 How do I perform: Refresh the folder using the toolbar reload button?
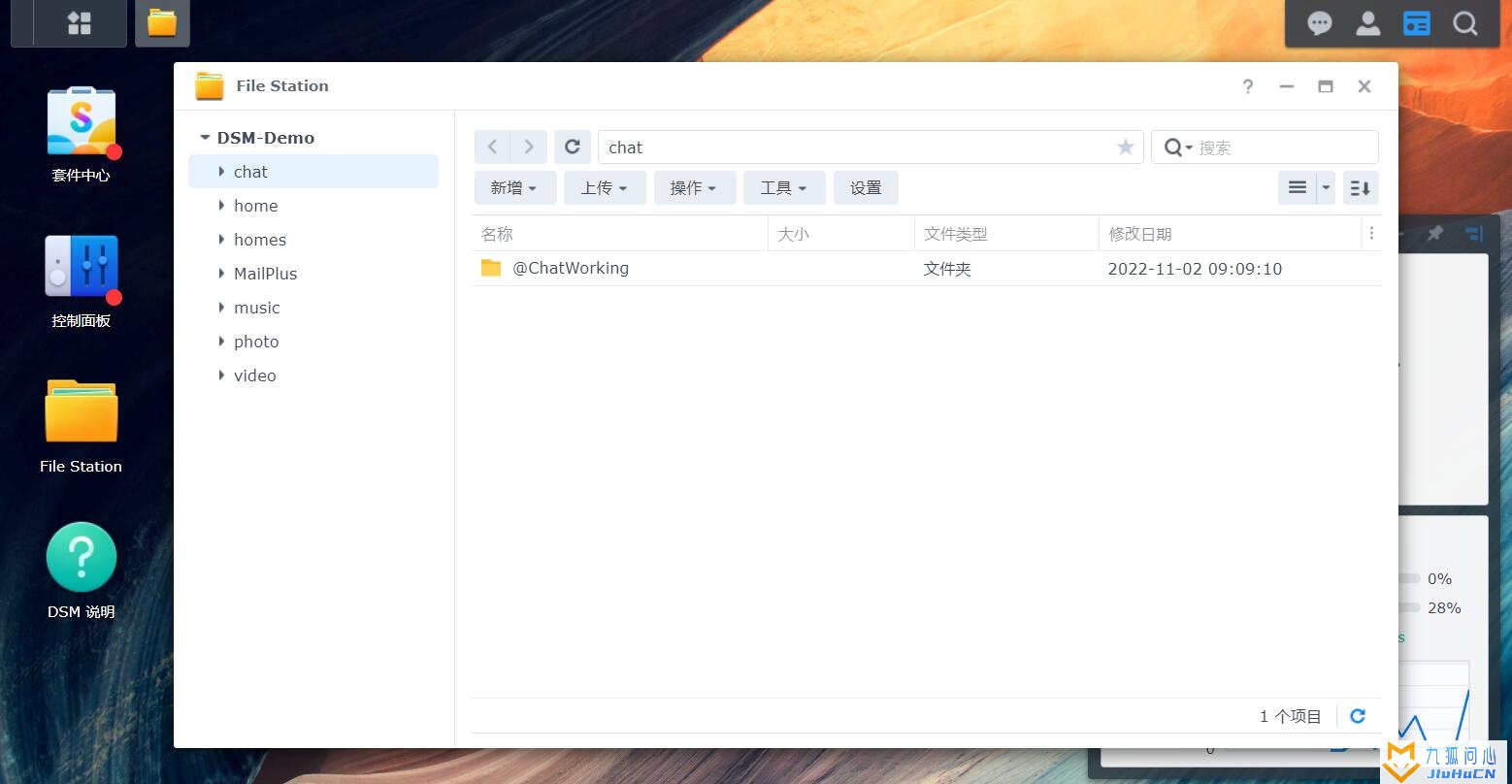[x=573, y=147]
